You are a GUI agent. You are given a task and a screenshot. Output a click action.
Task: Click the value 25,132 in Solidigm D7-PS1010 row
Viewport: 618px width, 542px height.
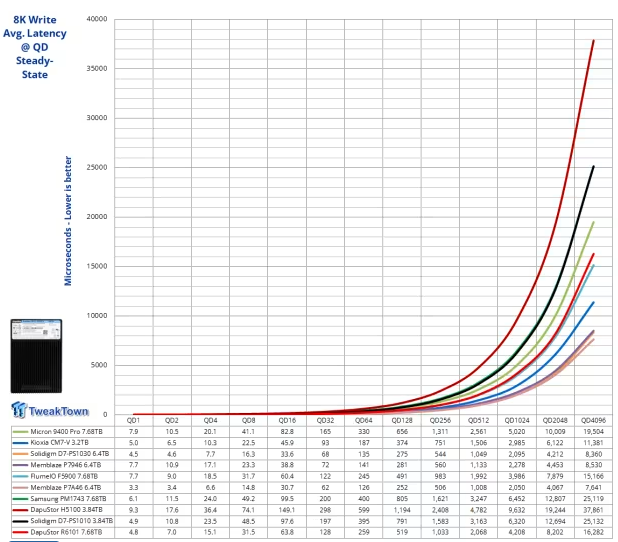coord(593,521)
